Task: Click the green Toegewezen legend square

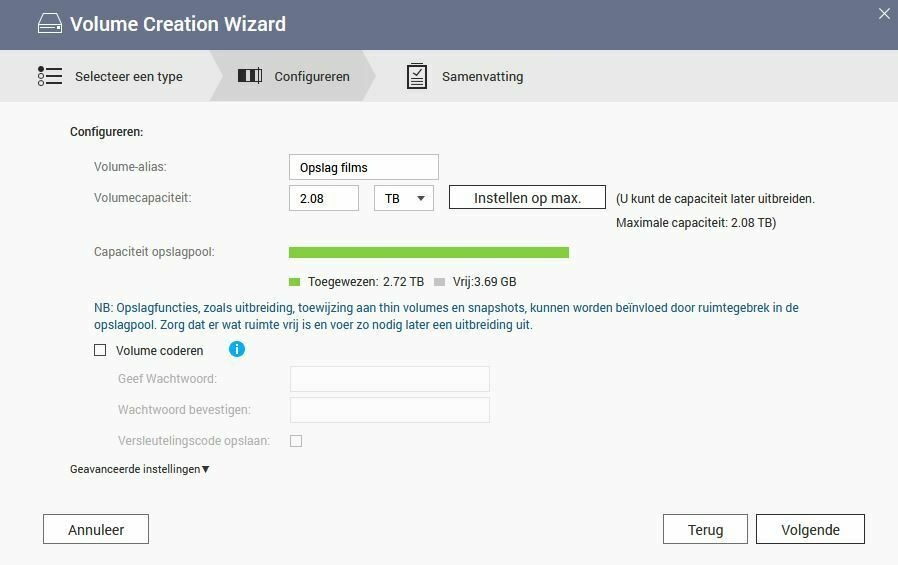Action: point(294,282)
